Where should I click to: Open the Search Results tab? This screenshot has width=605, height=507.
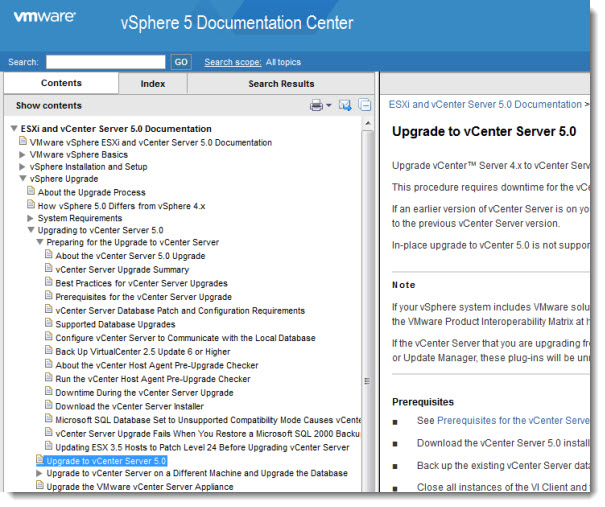point(283,84)
